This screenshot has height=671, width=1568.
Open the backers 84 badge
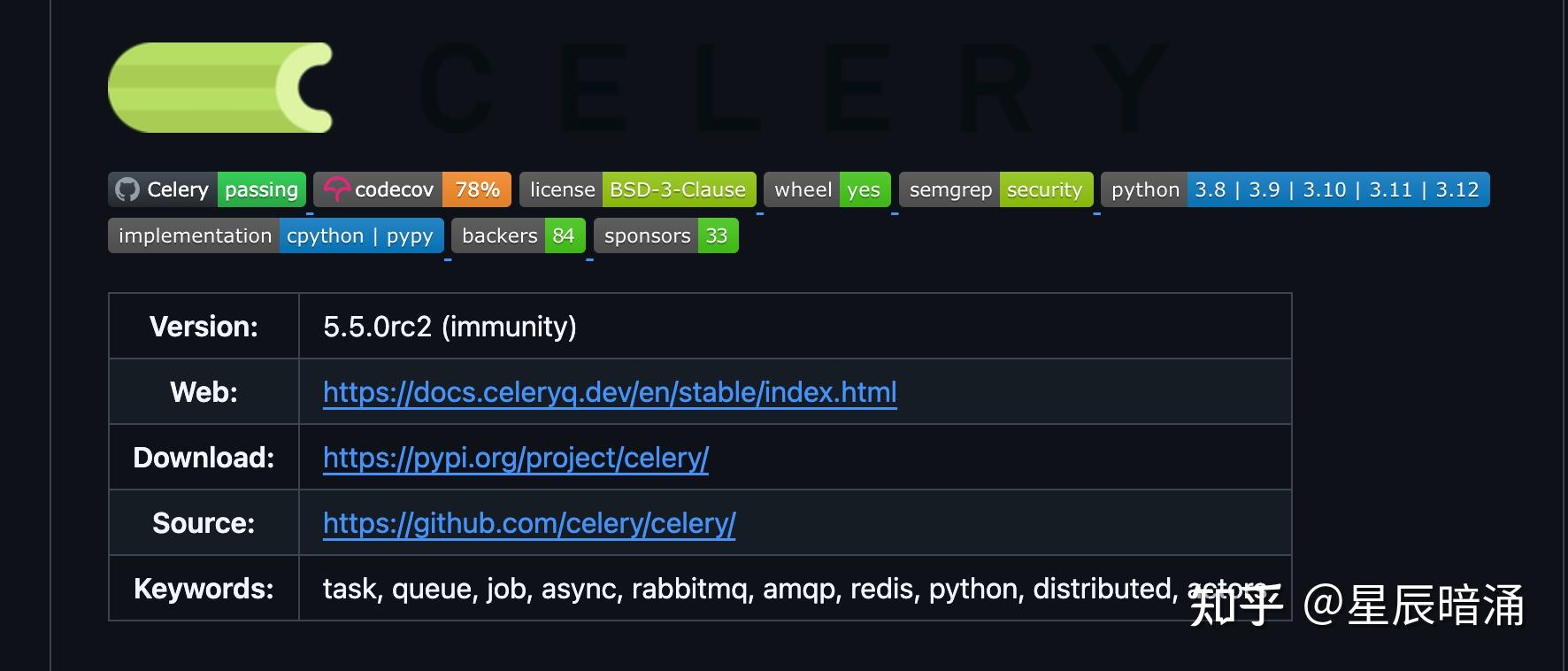[x=518, y=235]
